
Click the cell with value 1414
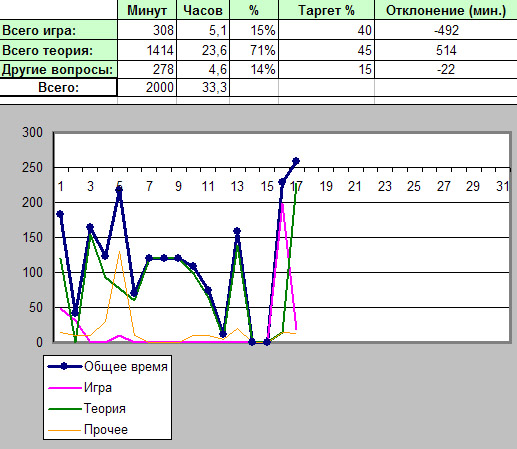click(x=147, y=50)
